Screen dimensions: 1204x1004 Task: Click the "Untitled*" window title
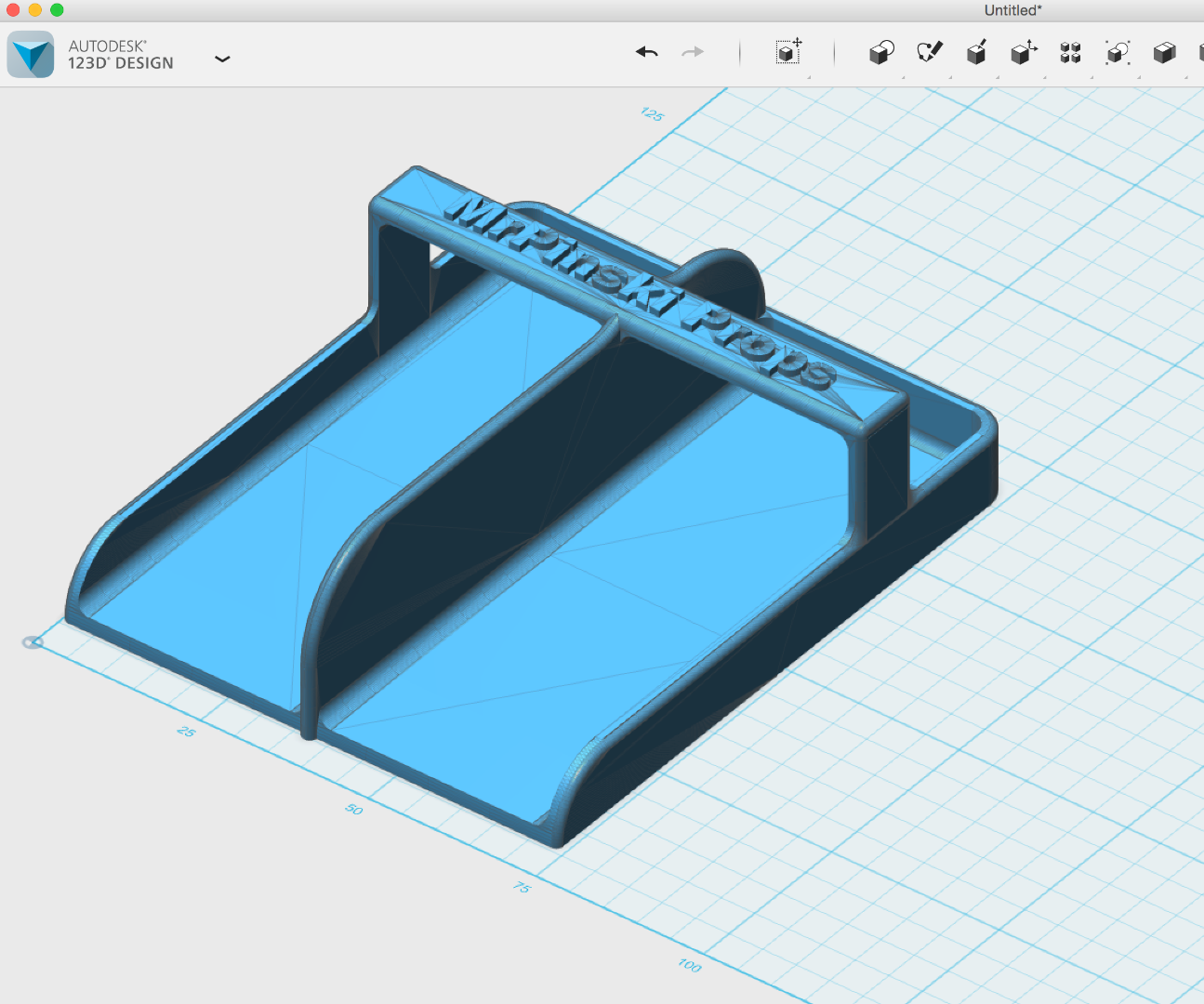point(1013,10)
